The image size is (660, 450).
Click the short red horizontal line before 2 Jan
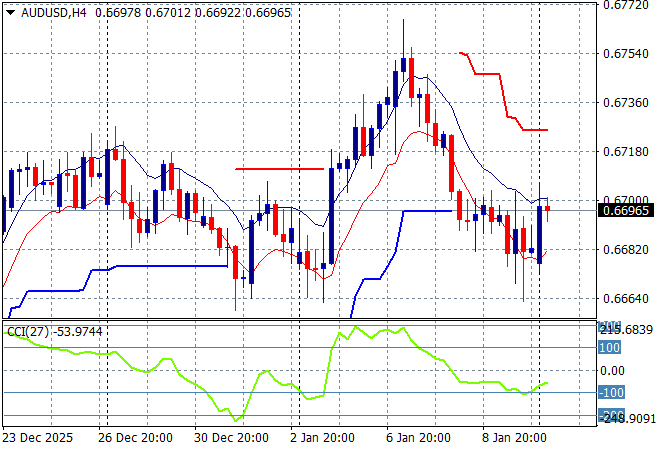click(x=280, y=169)
